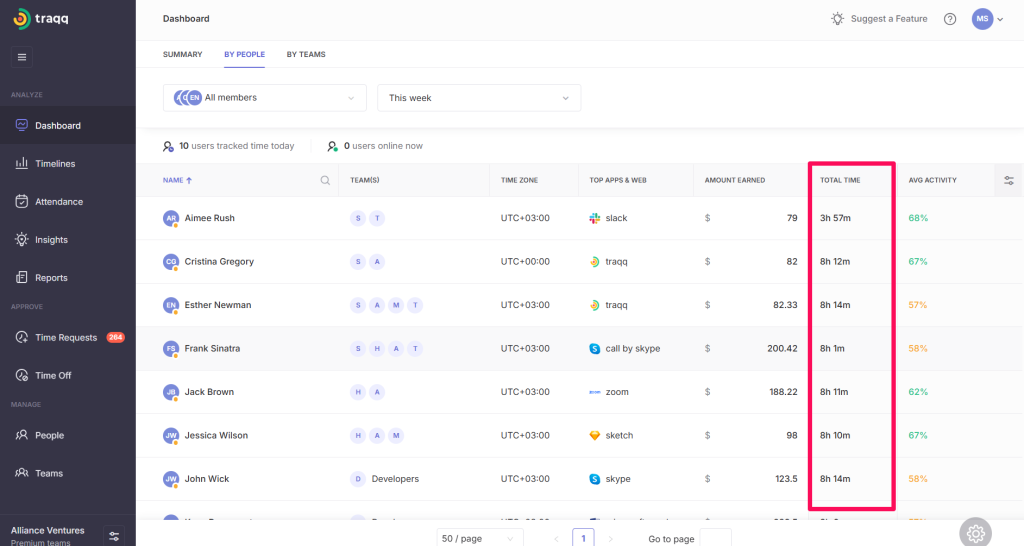1024x546 pixels.
Task: Open the help question mark icon
Action: [949, 19]
